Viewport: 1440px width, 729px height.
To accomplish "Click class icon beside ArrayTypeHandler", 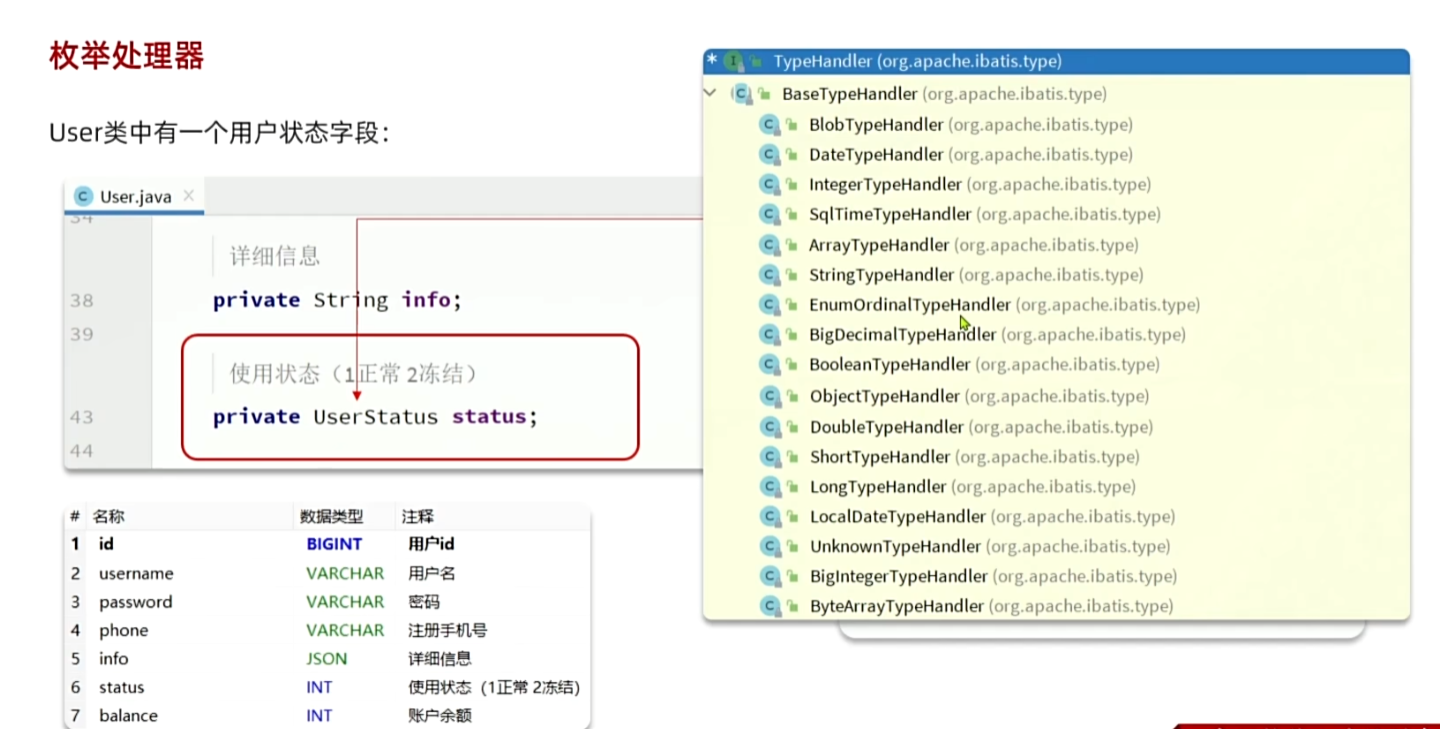I will pos(769,245).
